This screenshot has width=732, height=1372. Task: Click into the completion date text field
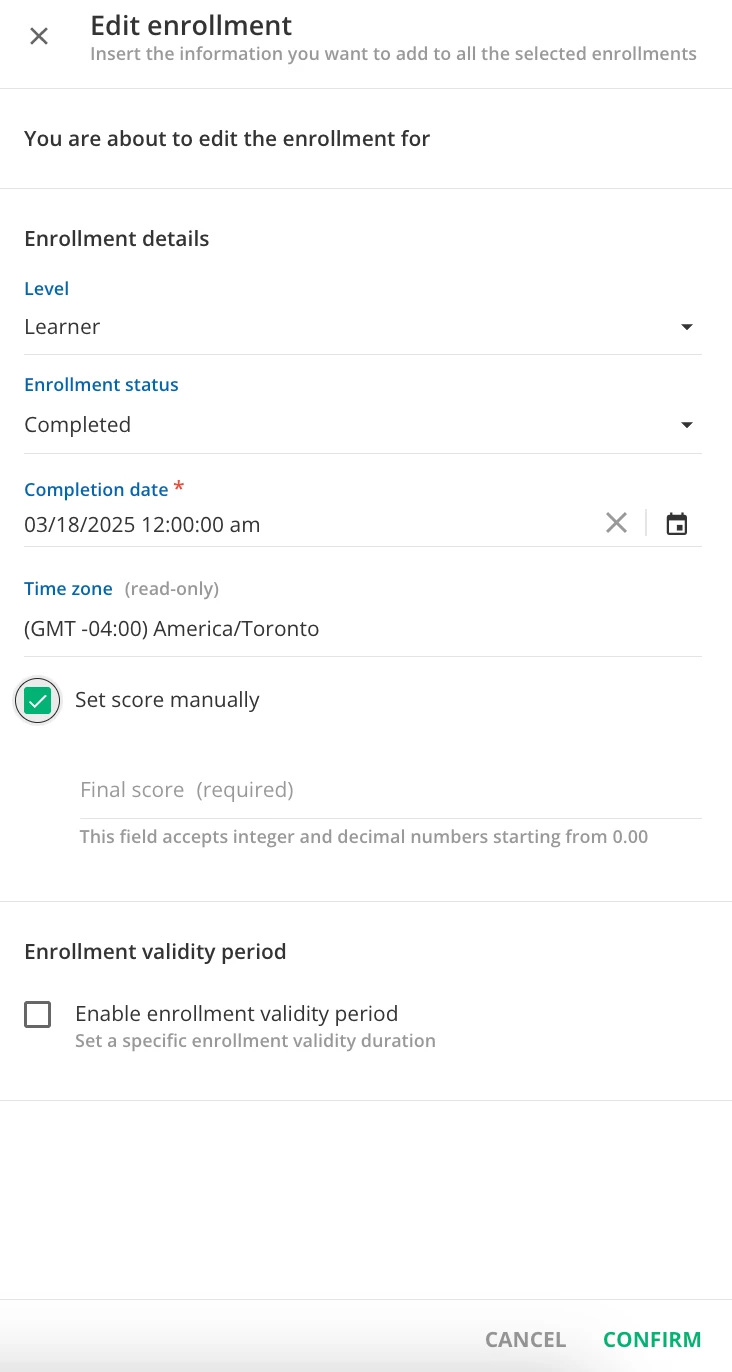pos(300,524)
